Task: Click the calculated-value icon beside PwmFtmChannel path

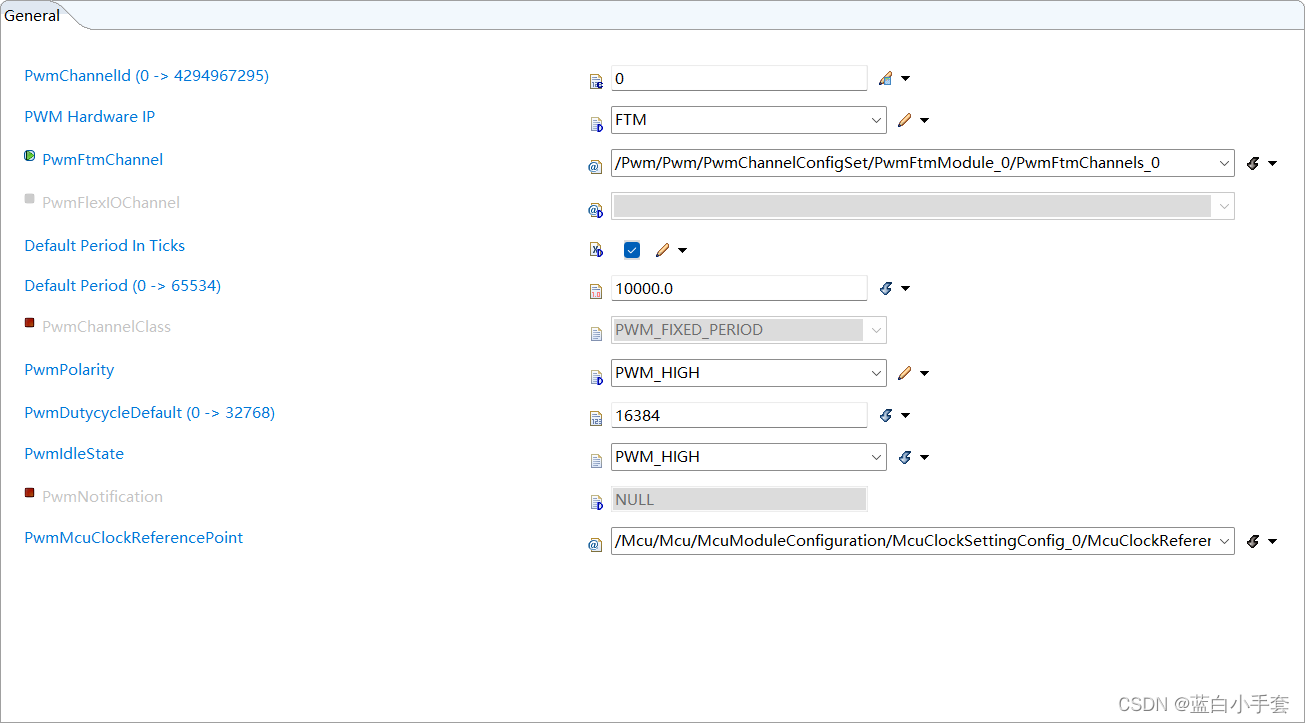Action: (1253, 163)
